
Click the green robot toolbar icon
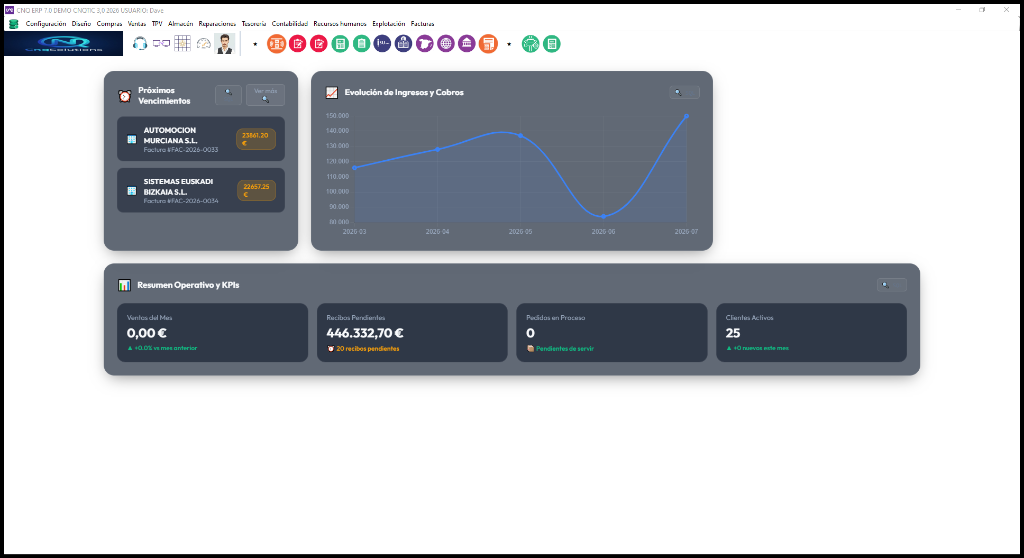530,44
